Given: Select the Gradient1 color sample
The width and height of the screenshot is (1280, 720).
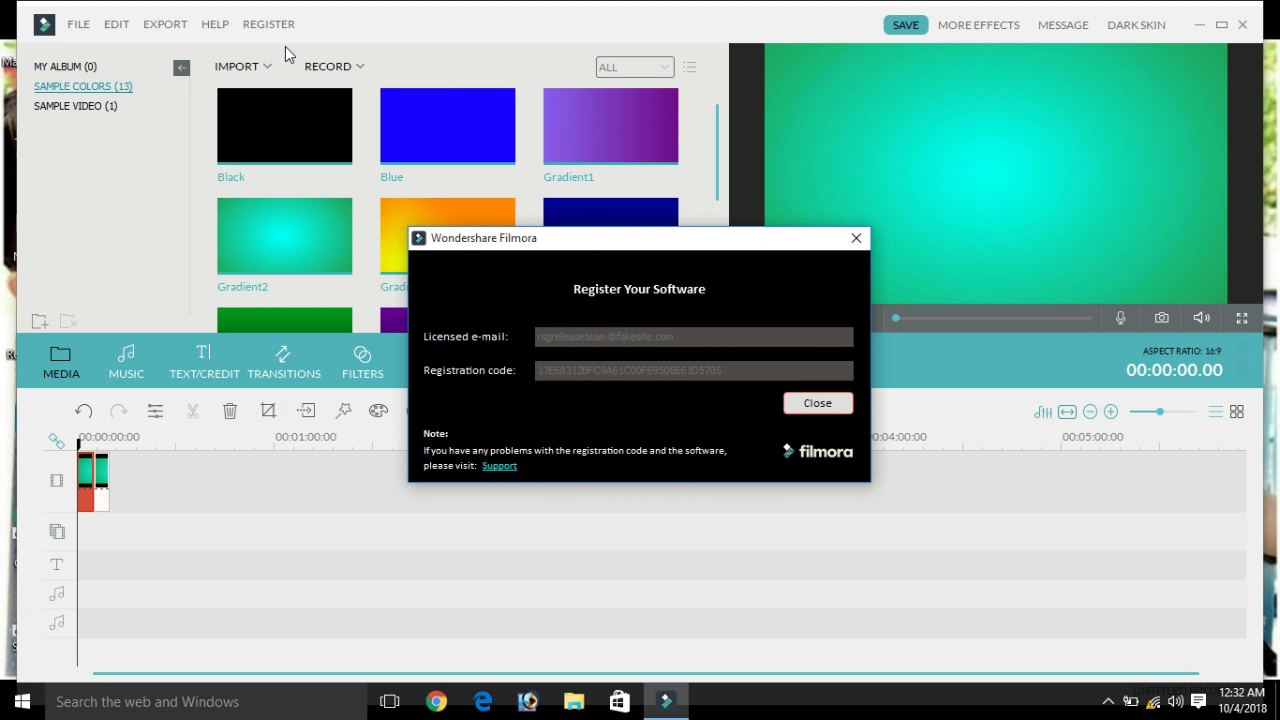Looking at the screenshot, I should coord(611,126).
